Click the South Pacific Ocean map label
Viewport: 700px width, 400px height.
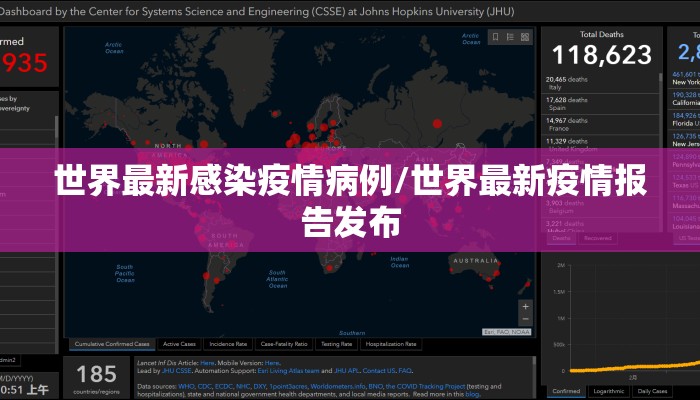[x=125, y=273]
